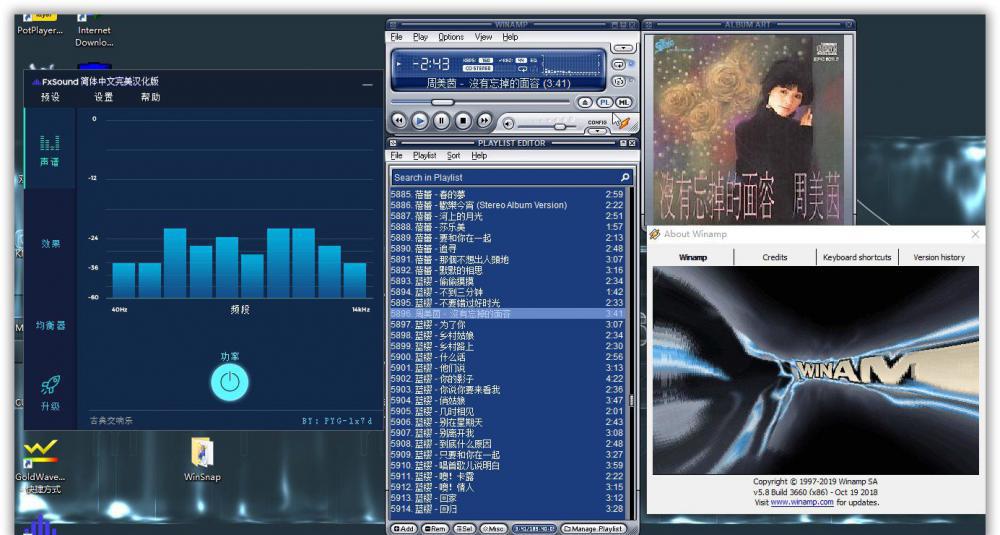The image size is (1000, 535).
Task: Open FxSound 效果 effects sidebar item
Action: (50, 244)
